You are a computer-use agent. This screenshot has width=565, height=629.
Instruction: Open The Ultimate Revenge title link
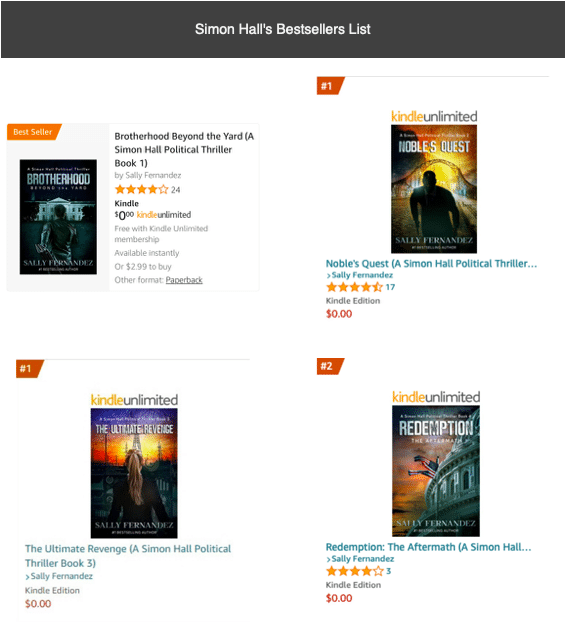128,556
